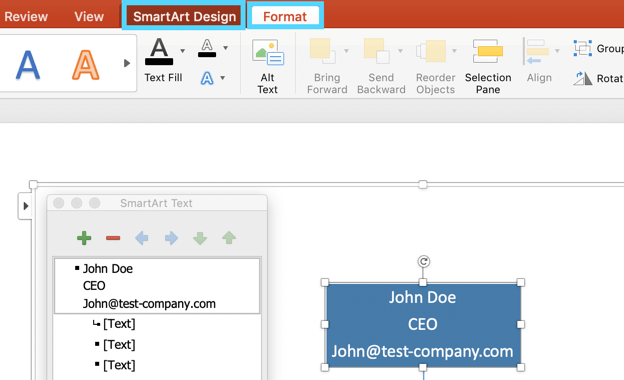Image resolution: width=624 pixels, height=380 pixels.
Task: Click the Group objects button
Action: tap(598, 49)
